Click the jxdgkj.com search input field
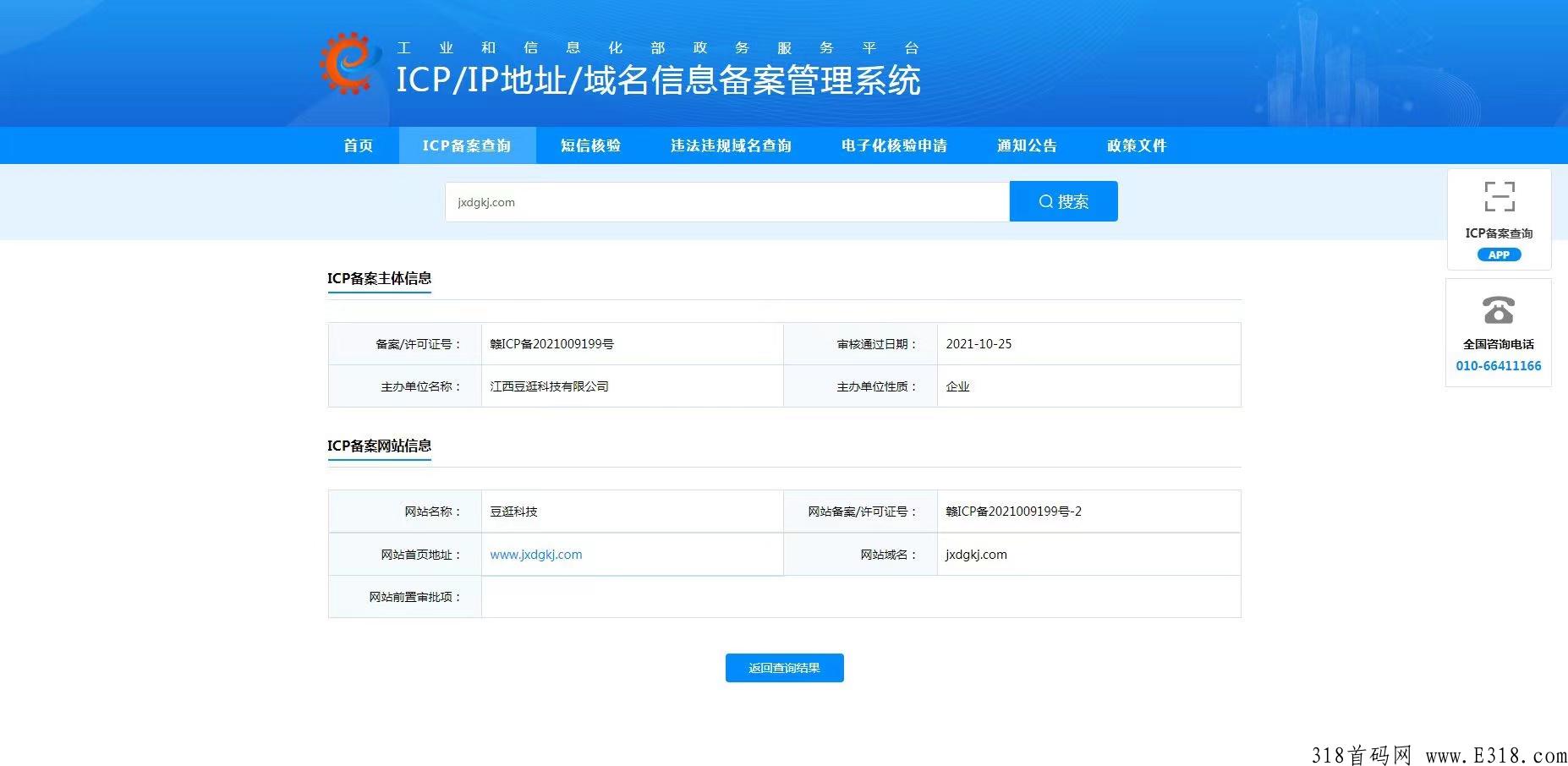The image size is (1568, 766). [x=727, y=201]
